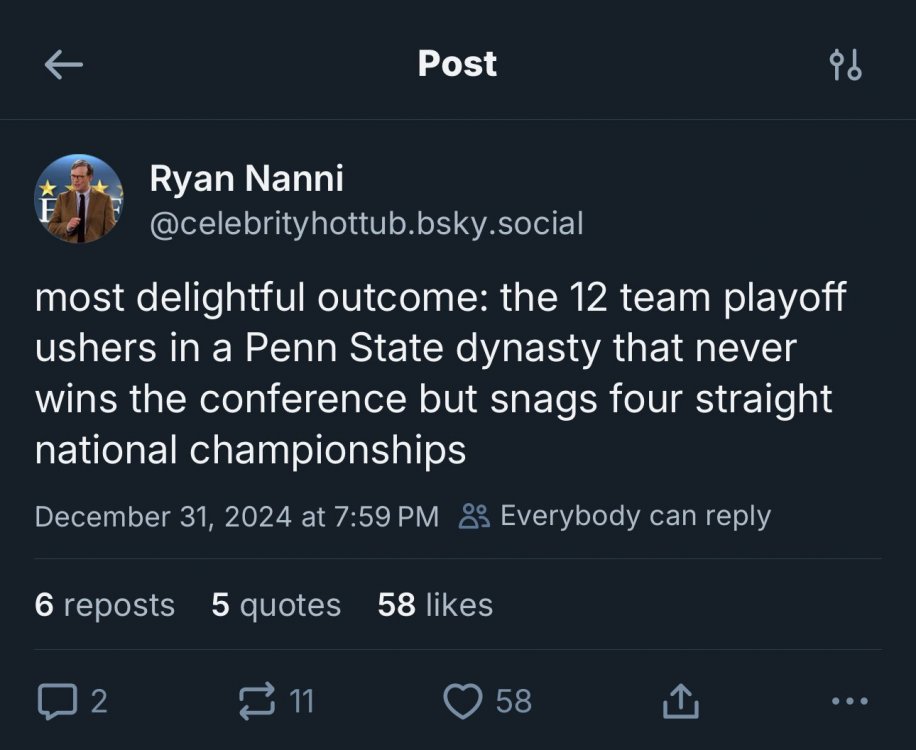916x750 pixels.
Task: Click repost count 11 beside arrows
Action: click(x=302, y=701)
